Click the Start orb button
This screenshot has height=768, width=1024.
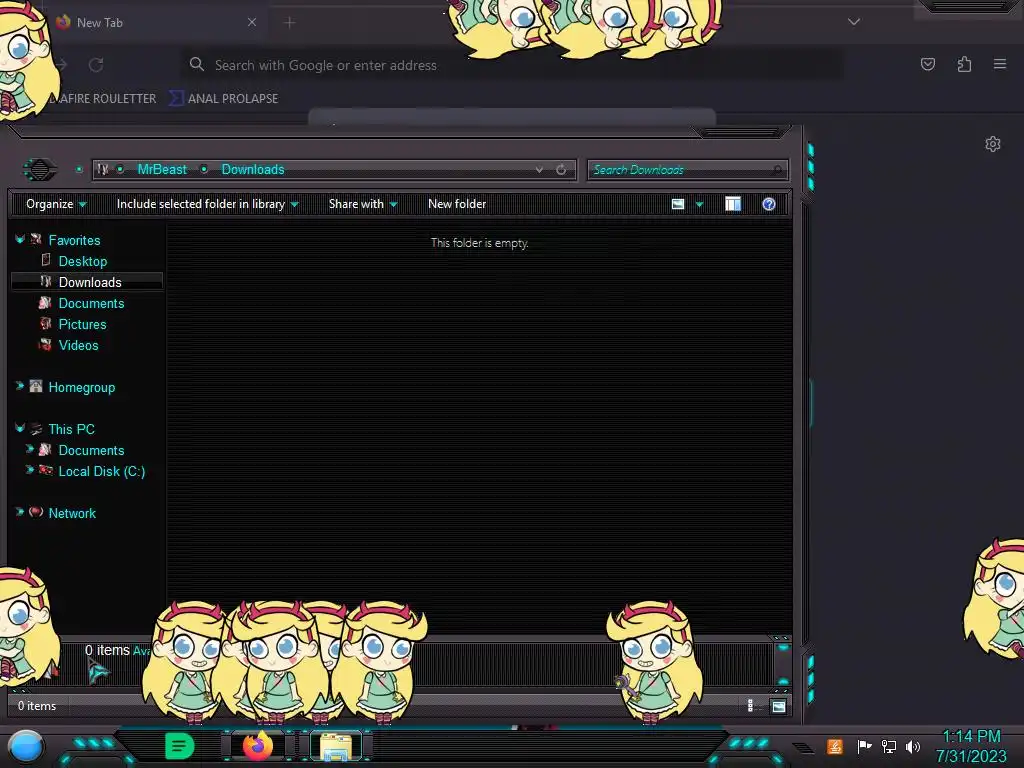[26, 747]
